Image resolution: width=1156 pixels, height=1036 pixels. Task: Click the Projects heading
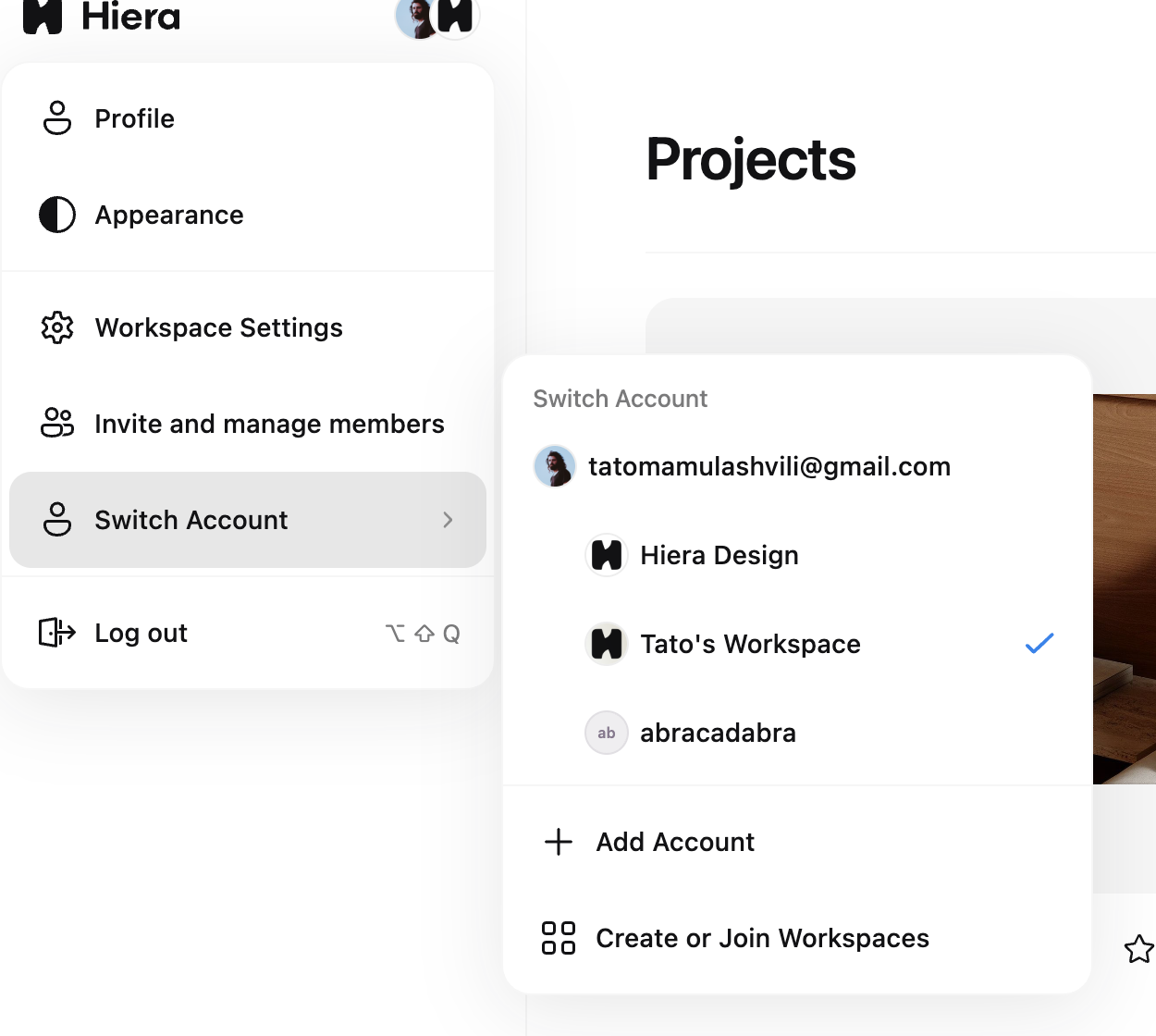coord(751,160)
